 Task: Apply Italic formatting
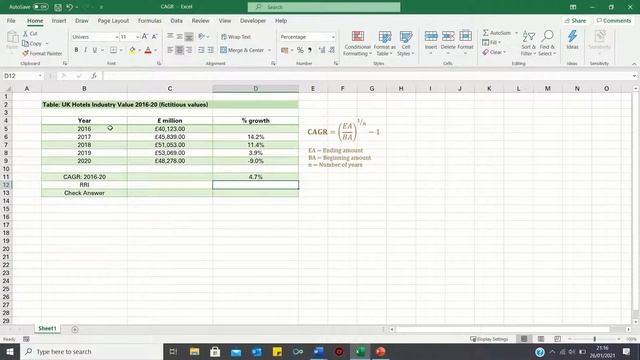point(85,50)
